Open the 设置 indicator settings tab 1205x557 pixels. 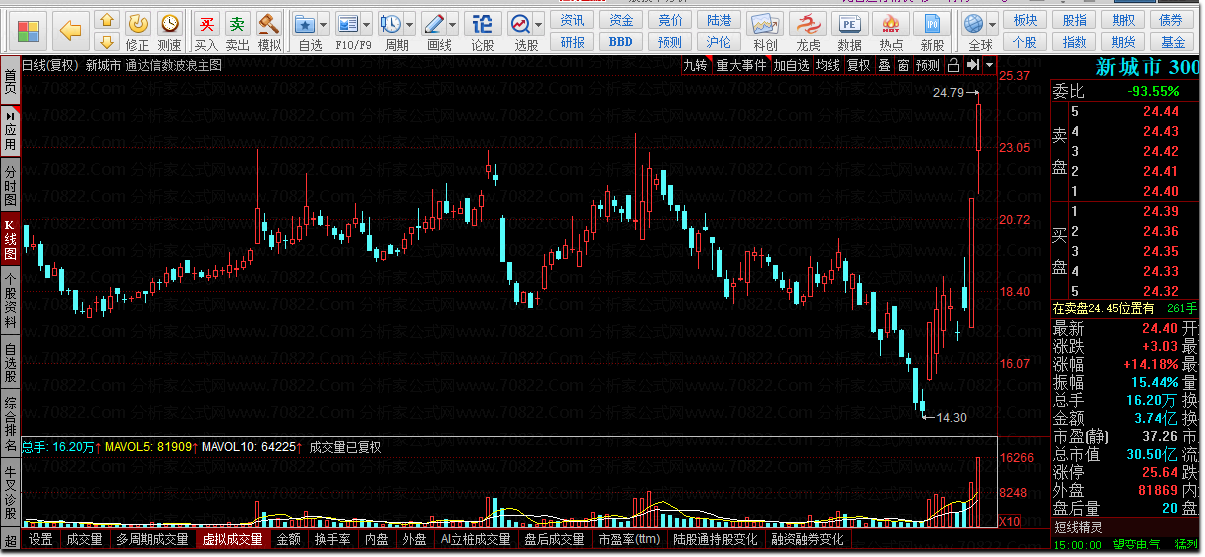click(x=40, y=540)
